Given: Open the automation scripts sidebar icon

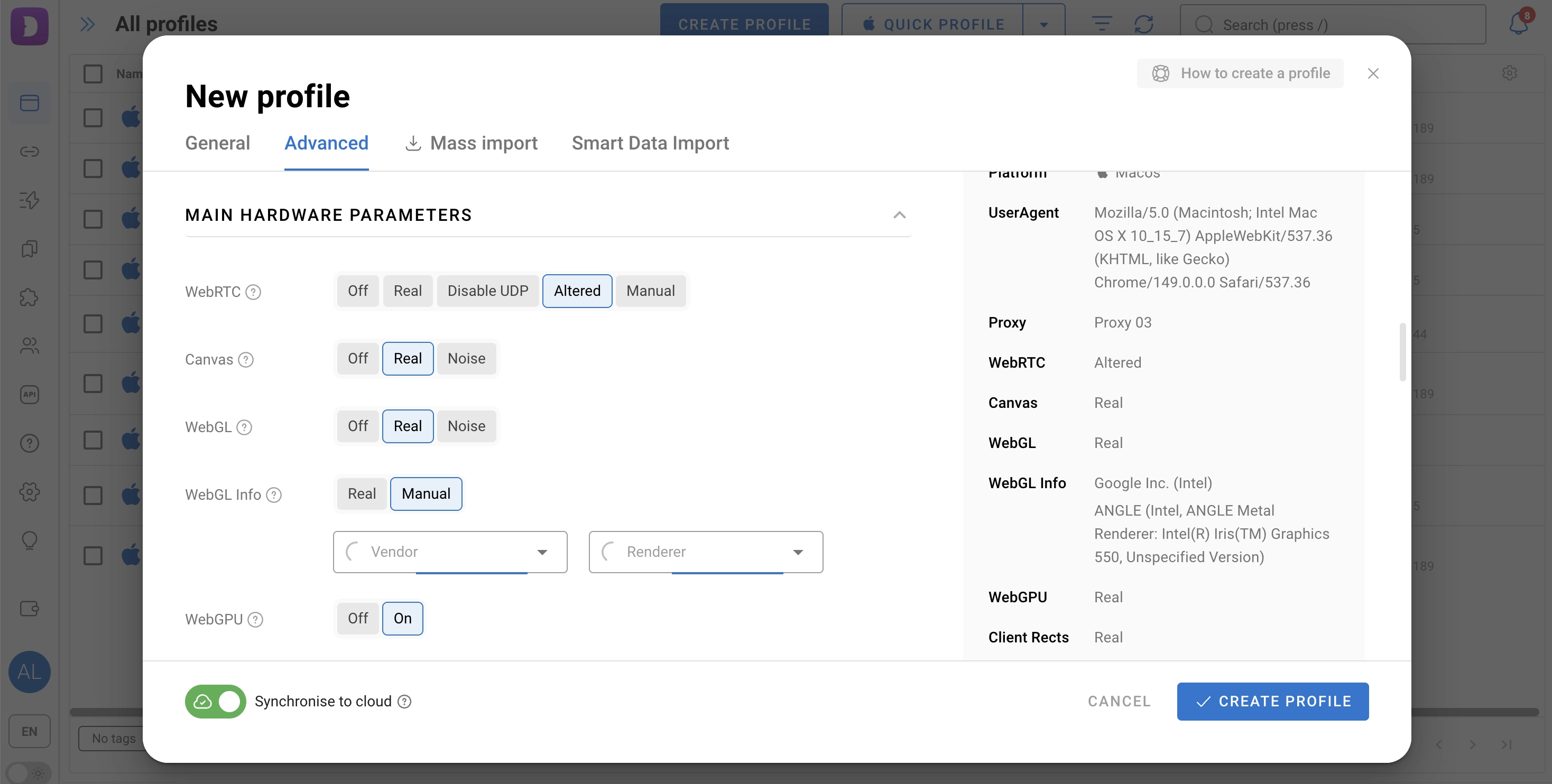Looking at the screenshot, I should (29, 200).
